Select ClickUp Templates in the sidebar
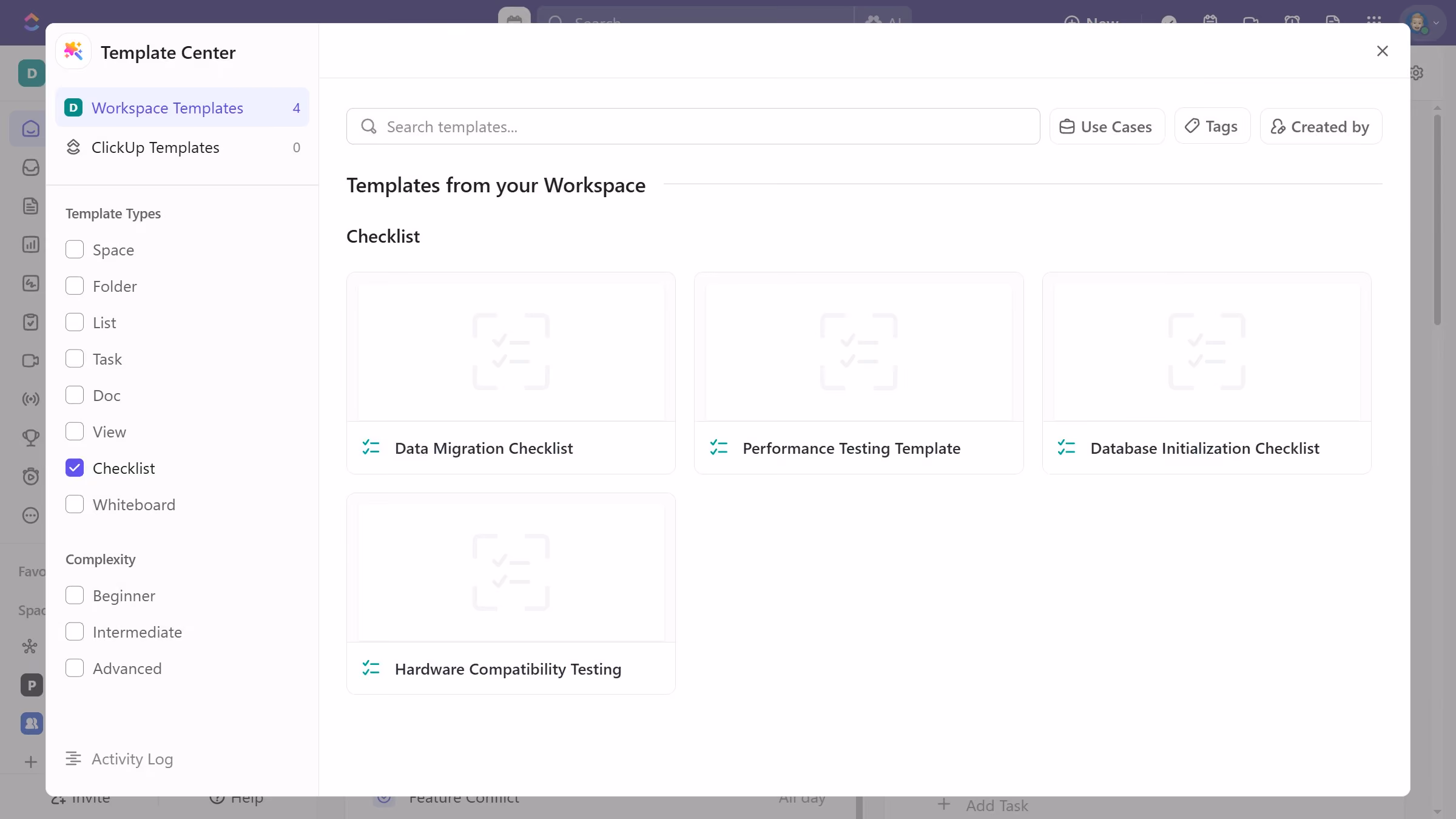1456x819 pixels. click(x=182, y=147)
